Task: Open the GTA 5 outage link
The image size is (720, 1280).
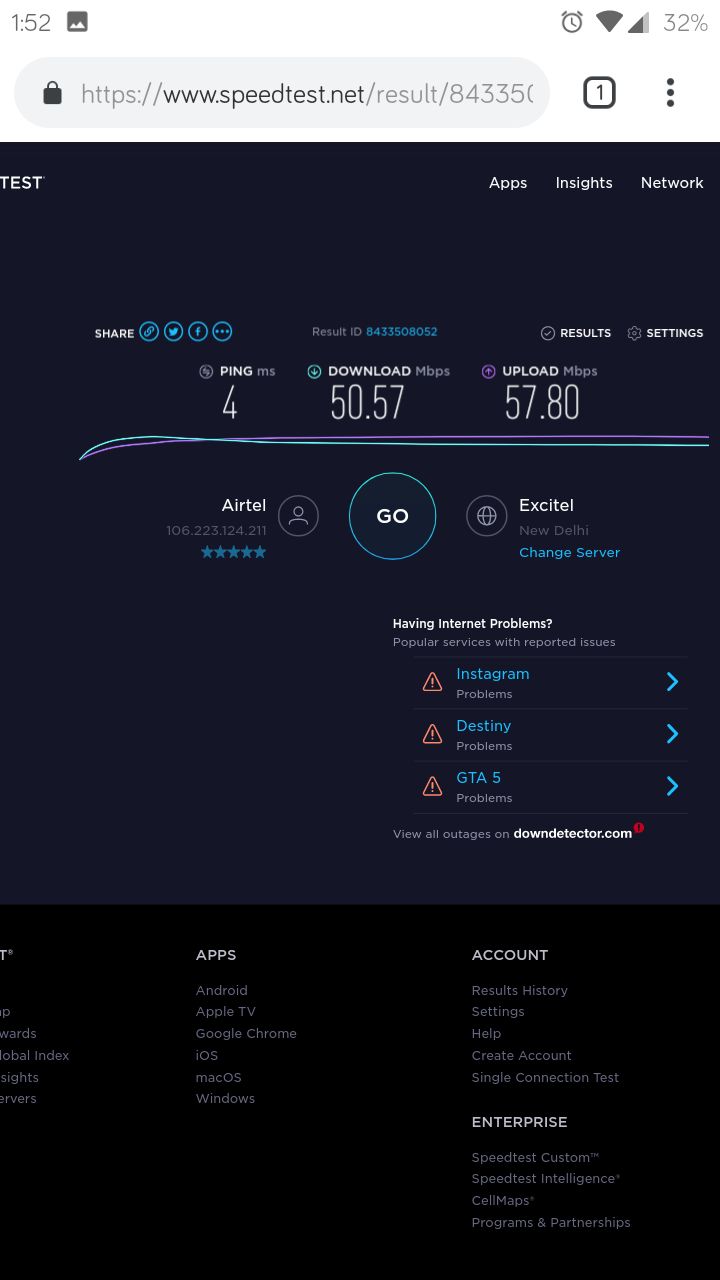Action: 479,778
